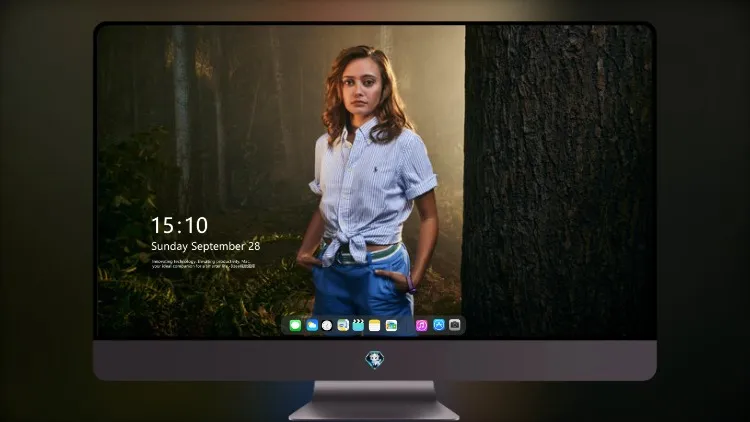Open the blue App Store icon in the dock

(439, 325)
